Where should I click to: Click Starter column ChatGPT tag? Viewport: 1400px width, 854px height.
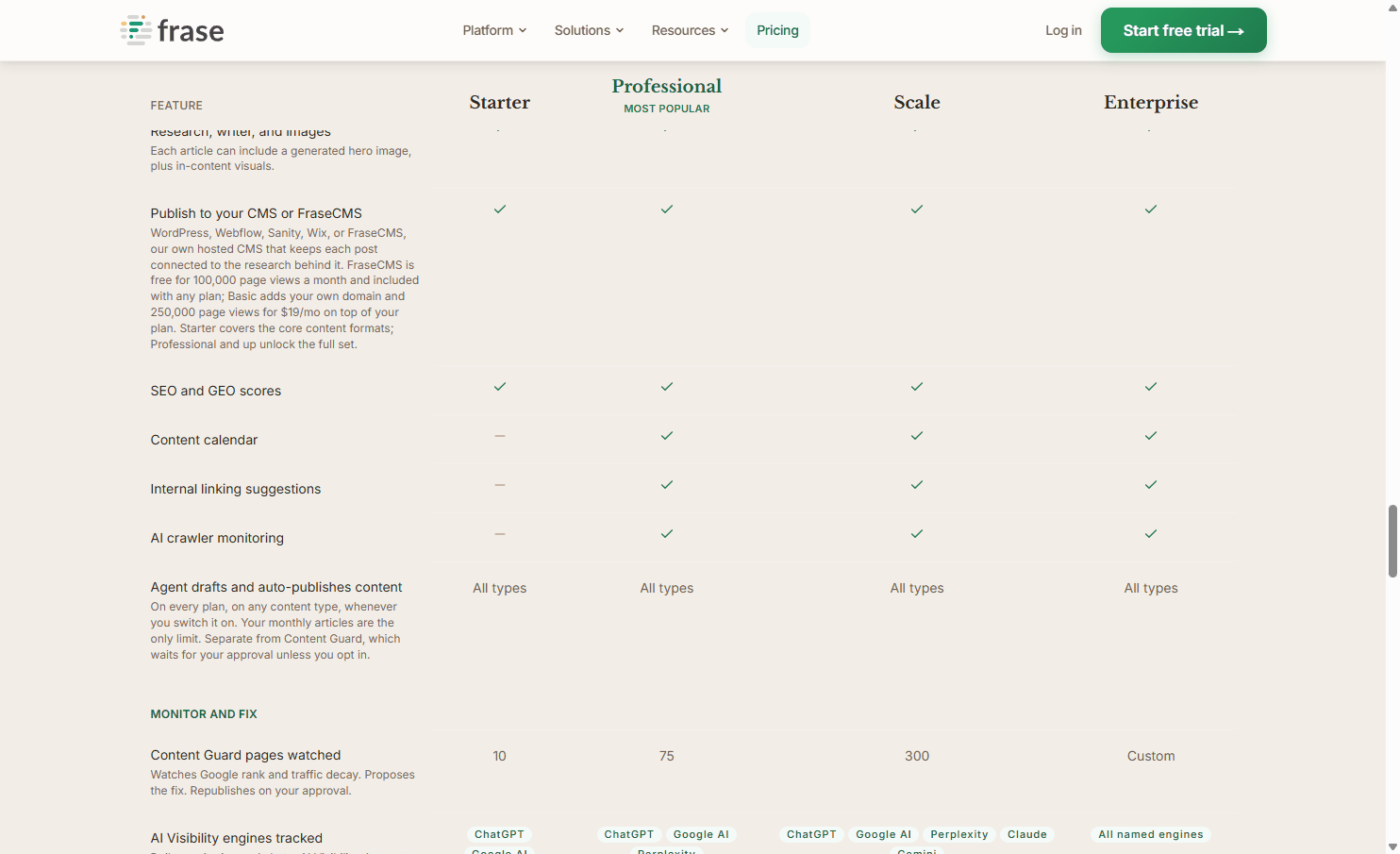tap(499, 834)
